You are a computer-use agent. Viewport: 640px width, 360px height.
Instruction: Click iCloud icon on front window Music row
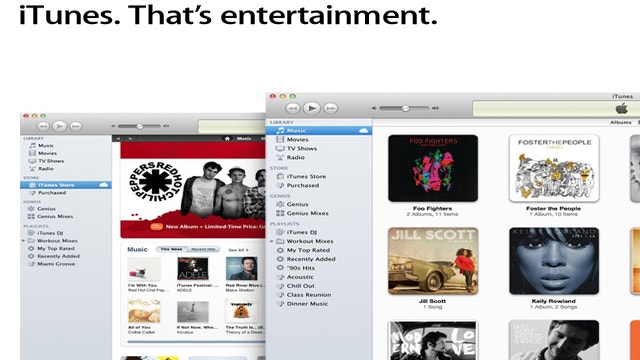coord(363,131)
